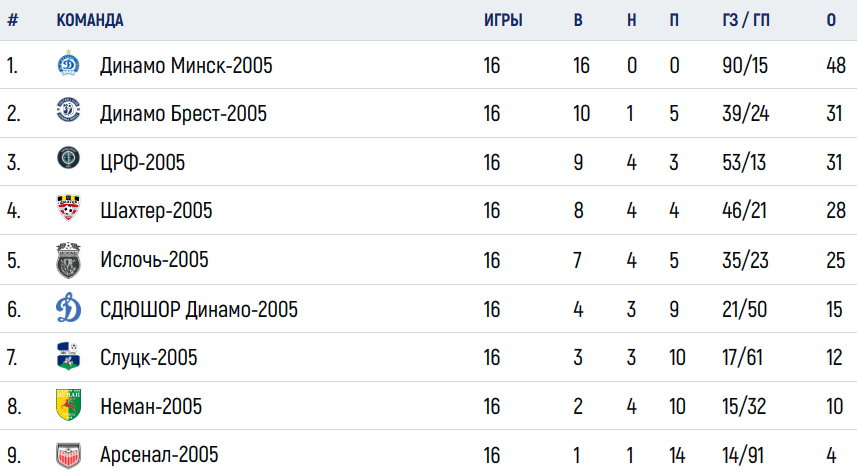857x475 pixels.
Task: Select the Слуцк-2005 team name
Action: (148, 357)
